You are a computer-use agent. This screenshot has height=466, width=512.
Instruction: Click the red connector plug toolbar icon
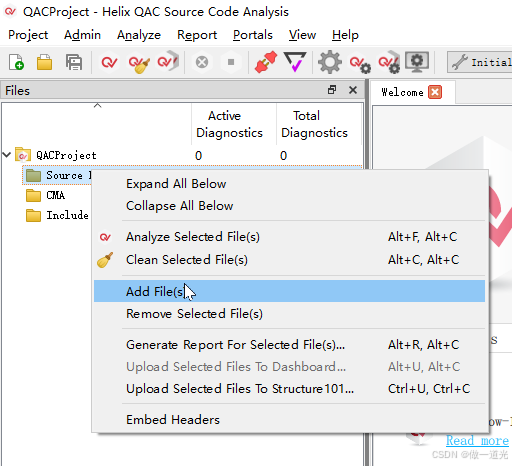click(x=265, y=62)
